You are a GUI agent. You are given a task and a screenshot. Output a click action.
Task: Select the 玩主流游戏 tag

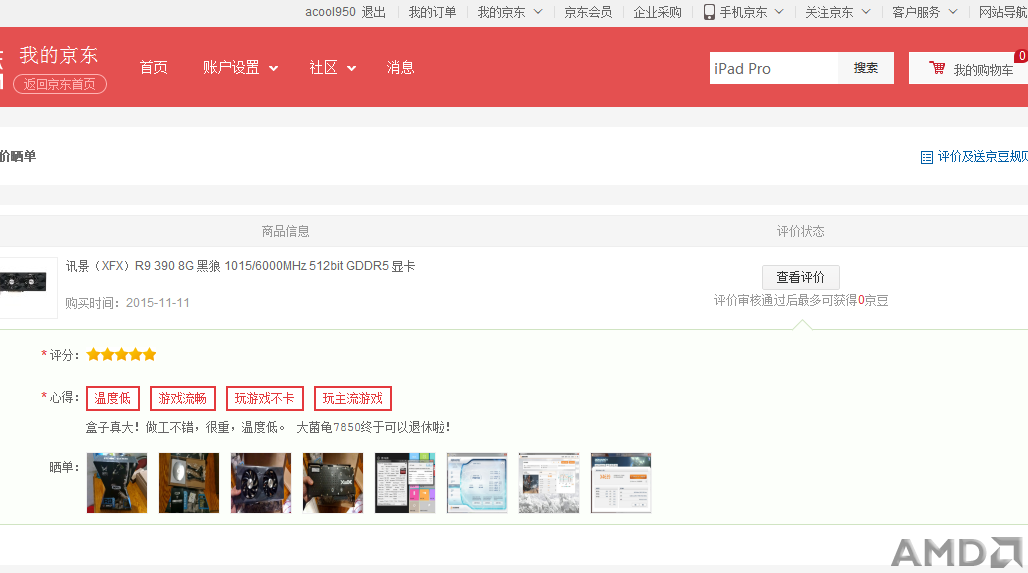tap(353, 399)
